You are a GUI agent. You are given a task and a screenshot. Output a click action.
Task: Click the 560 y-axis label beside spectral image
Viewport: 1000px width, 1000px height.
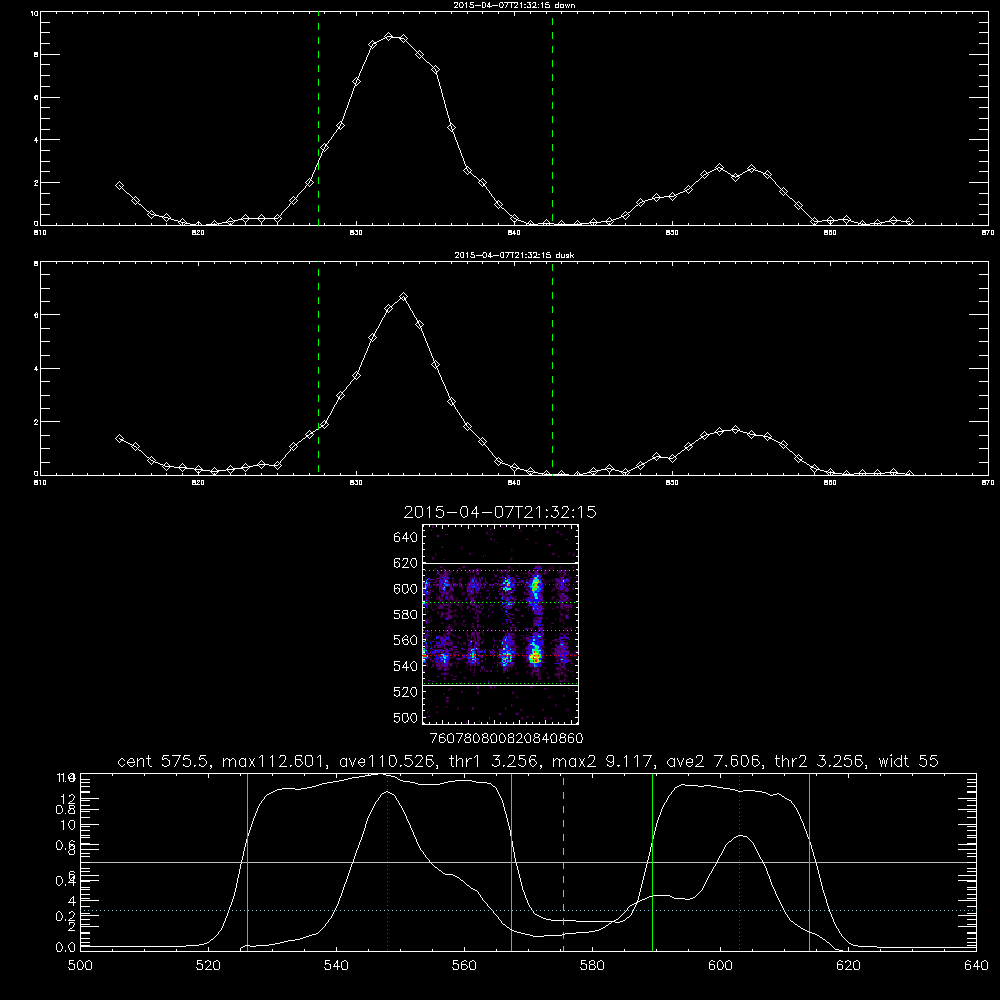[405, 640]
